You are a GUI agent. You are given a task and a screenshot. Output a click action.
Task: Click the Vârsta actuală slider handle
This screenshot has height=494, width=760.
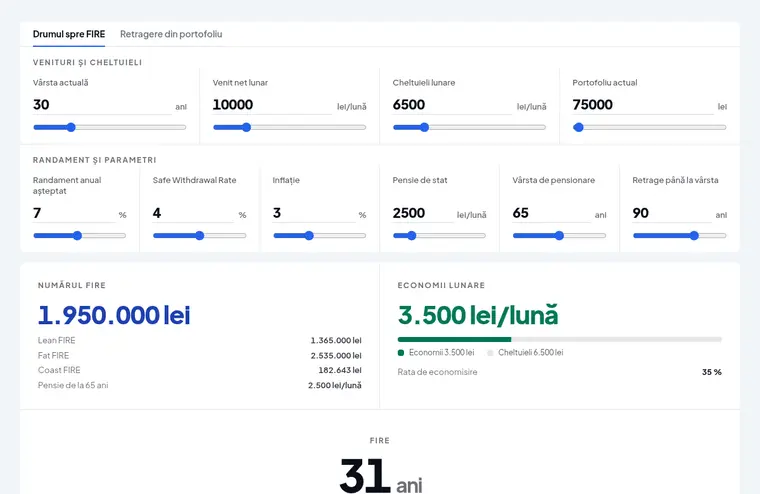(x=71, y=127)
